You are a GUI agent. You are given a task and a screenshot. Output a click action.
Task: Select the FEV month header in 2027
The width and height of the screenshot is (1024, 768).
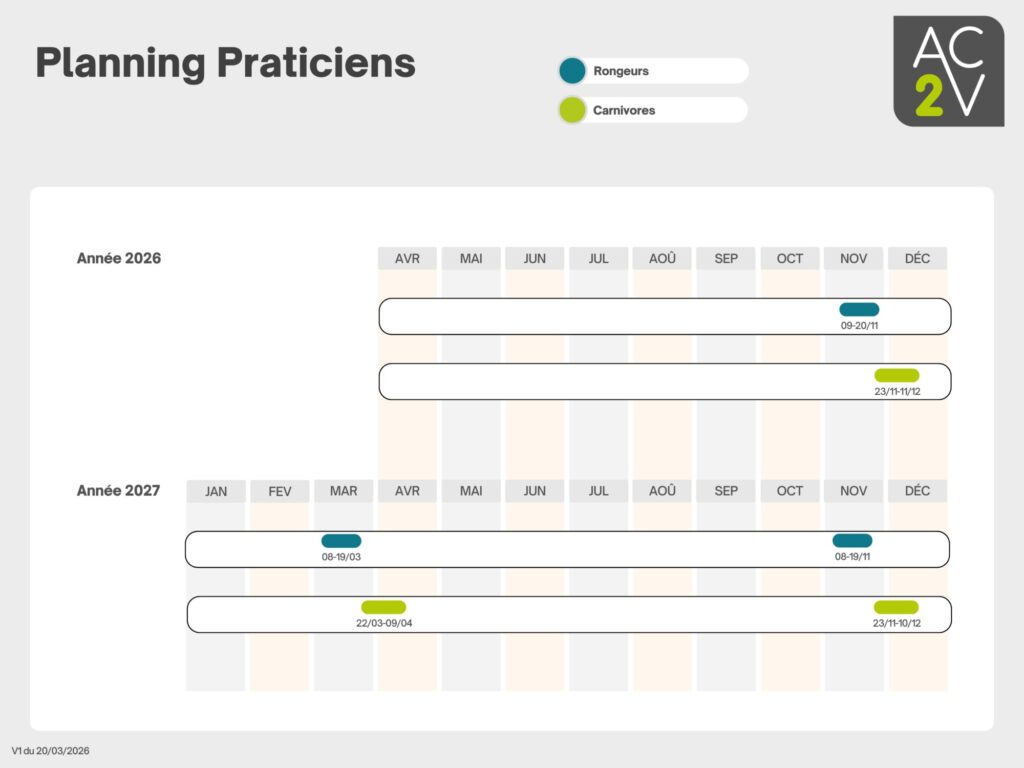coord(280,491)
